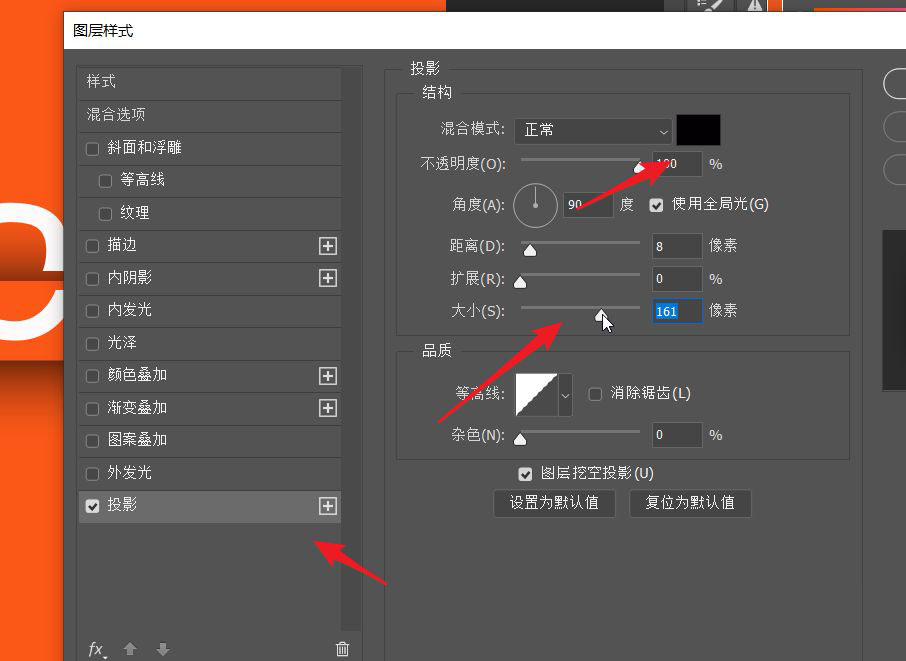
Task: Click the 不透明度 slider handle
Action: [638, 168]
